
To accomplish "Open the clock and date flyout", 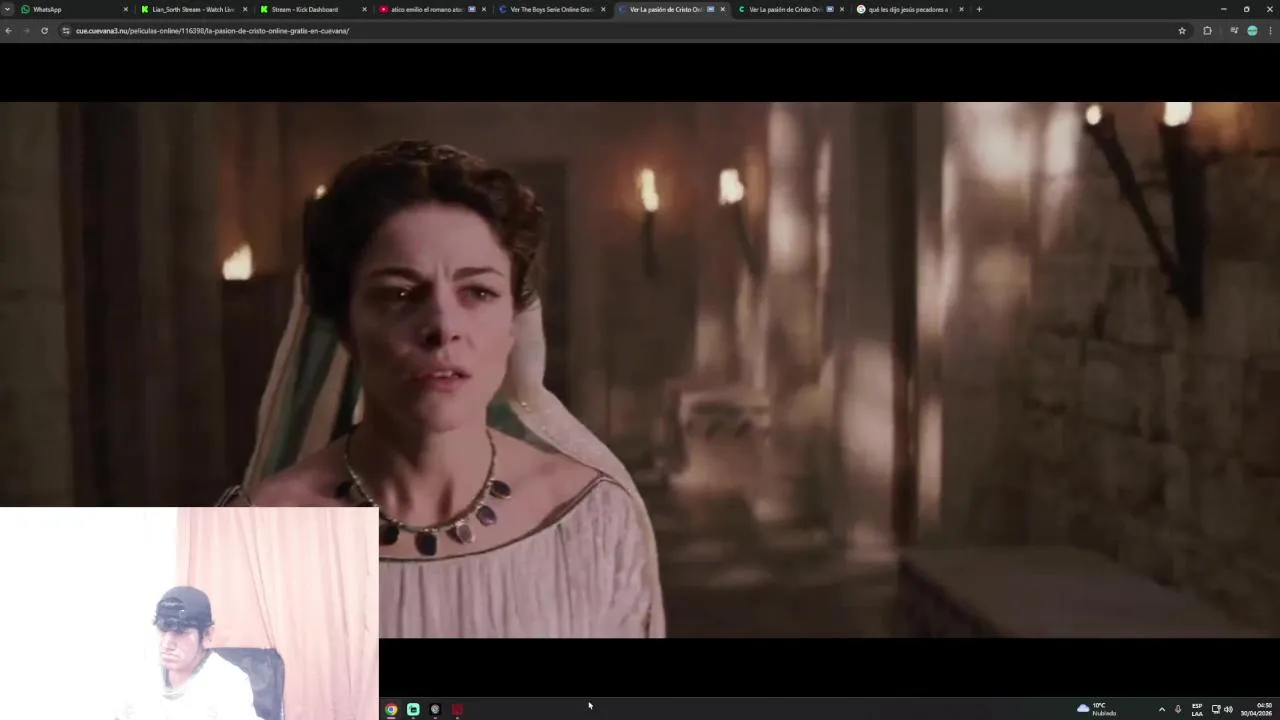I will 1257,709.
